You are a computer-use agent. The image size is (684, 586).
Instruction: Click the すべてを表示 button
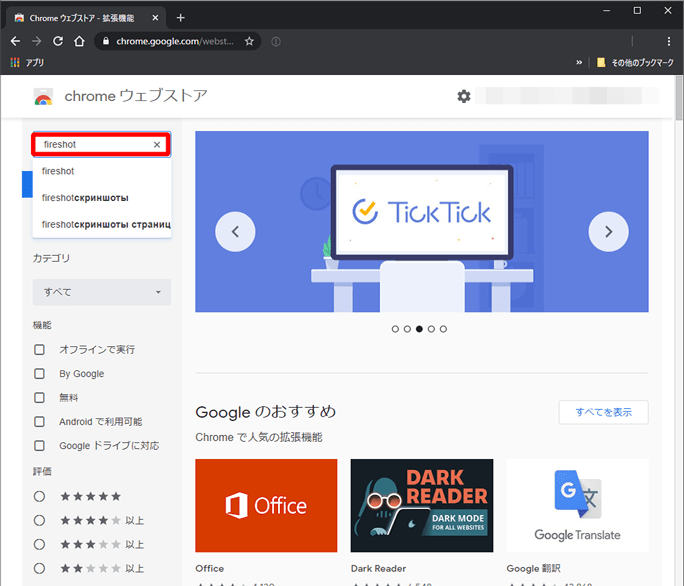603,412
